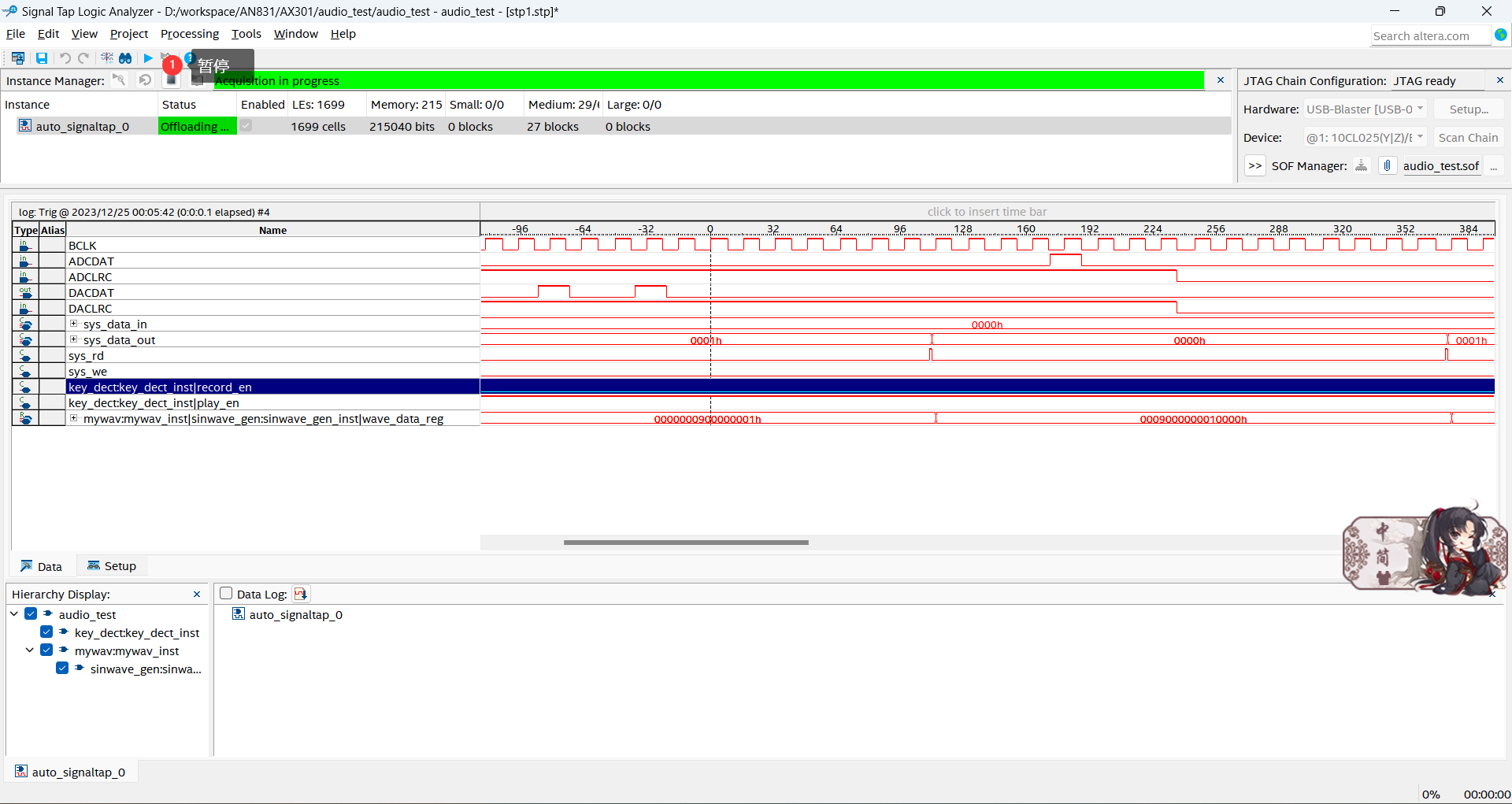
Task: Uncheck the sinwave_gen hierarchy checkbox
Action: (62, 669)
